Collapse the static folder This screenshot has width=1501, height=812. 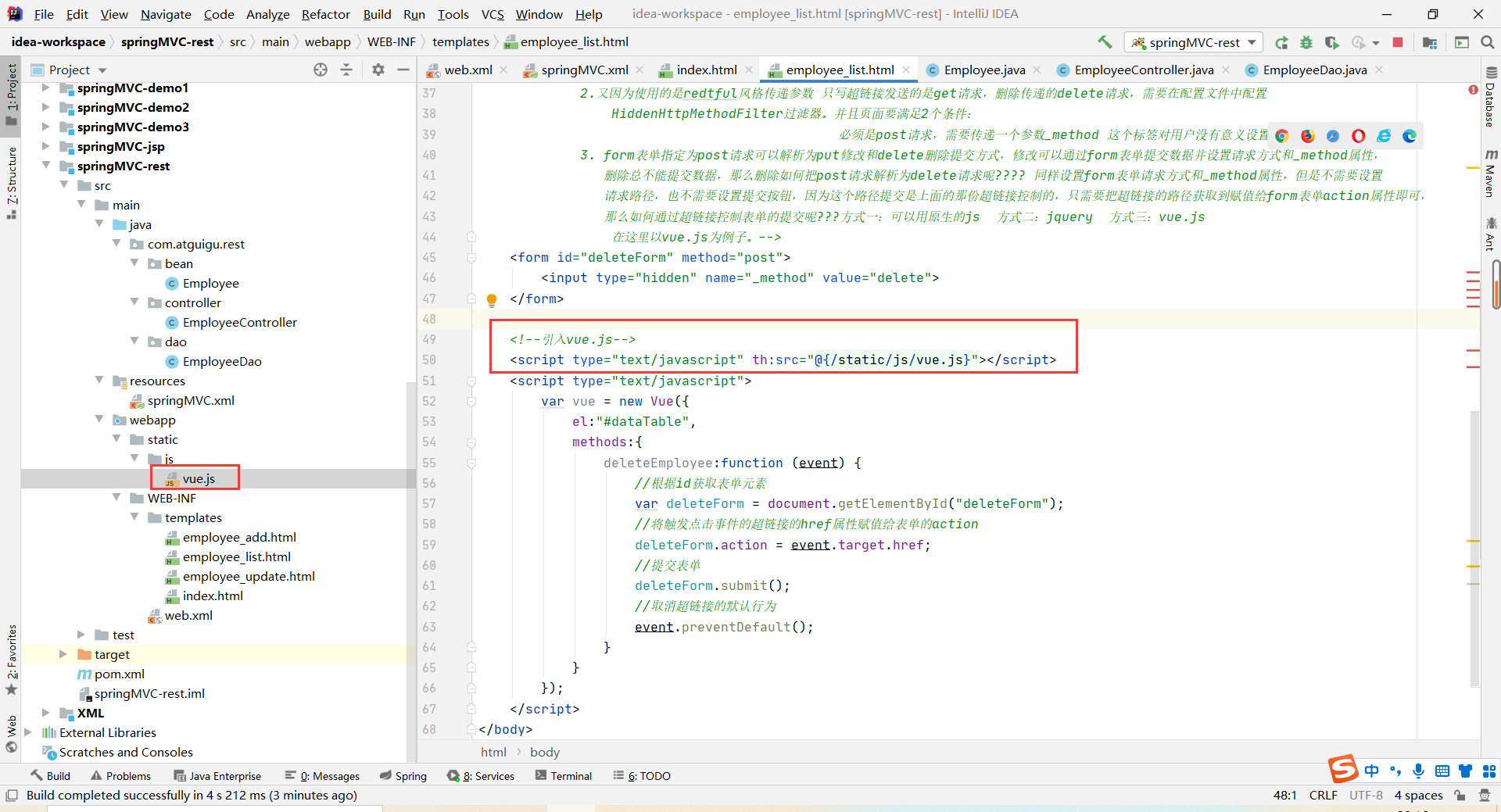pos(117,439)
